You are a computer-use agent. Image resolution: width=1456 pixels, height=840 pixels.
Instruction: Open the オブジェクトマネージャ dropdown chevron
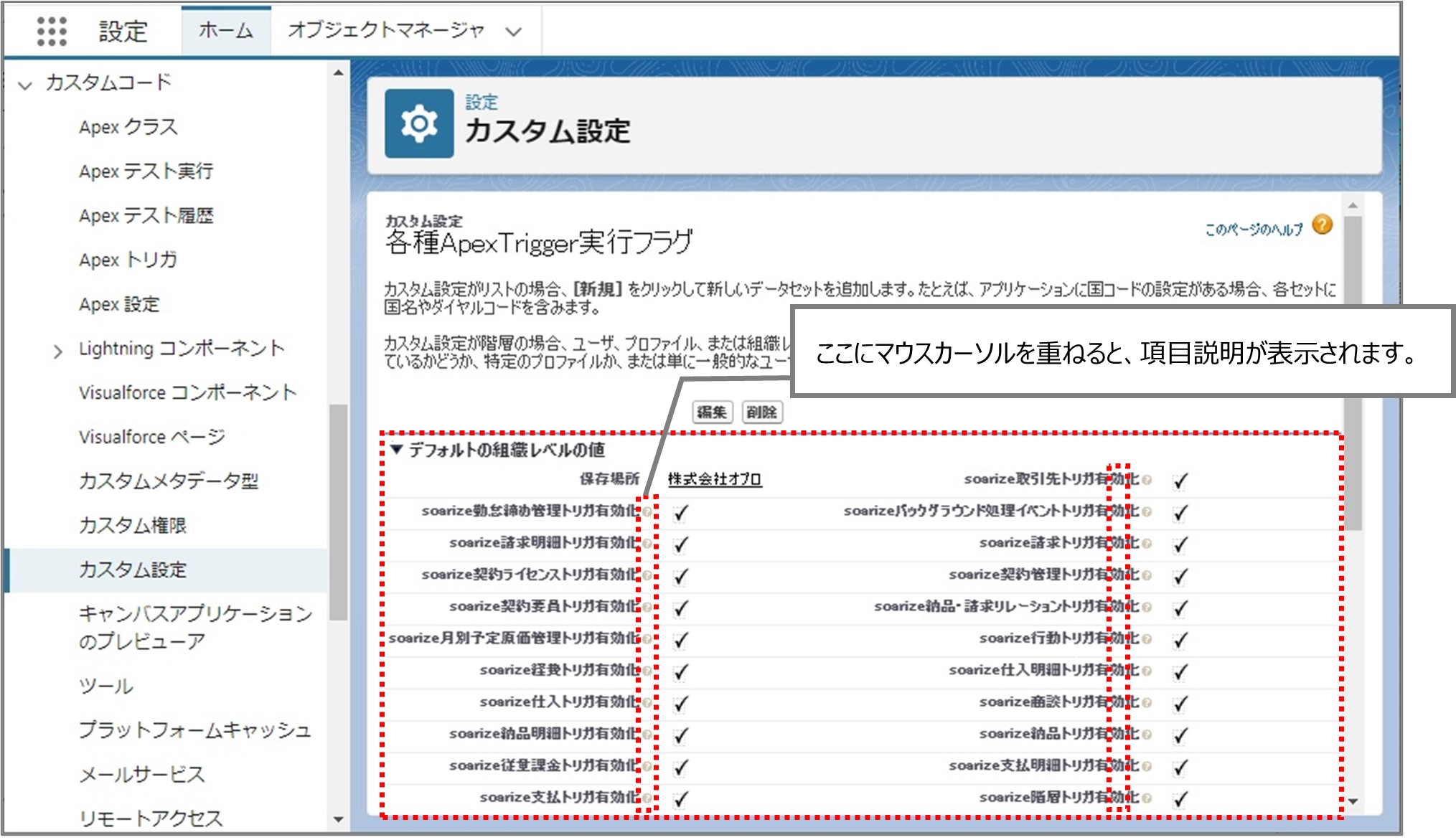513,32
